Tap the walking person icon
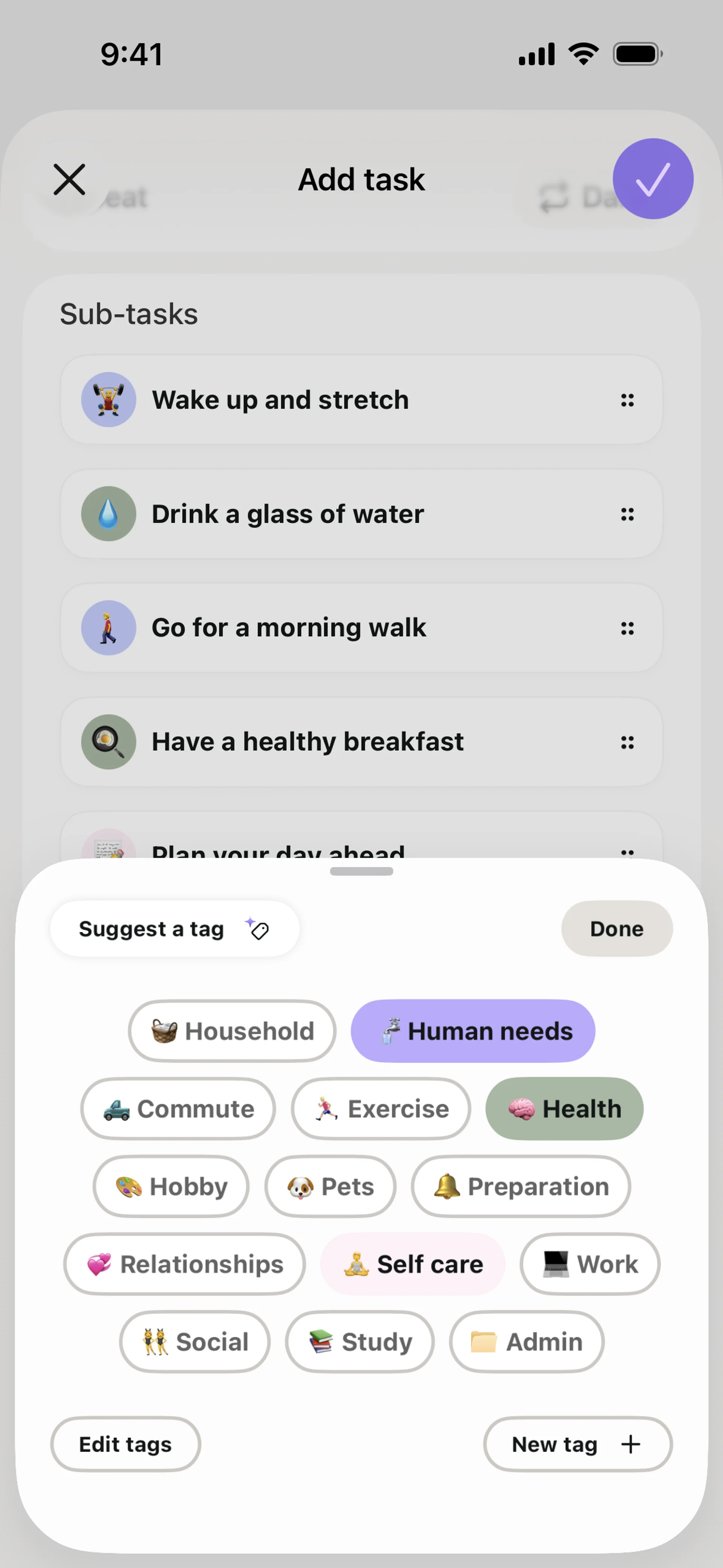 [x=108, y=628]
